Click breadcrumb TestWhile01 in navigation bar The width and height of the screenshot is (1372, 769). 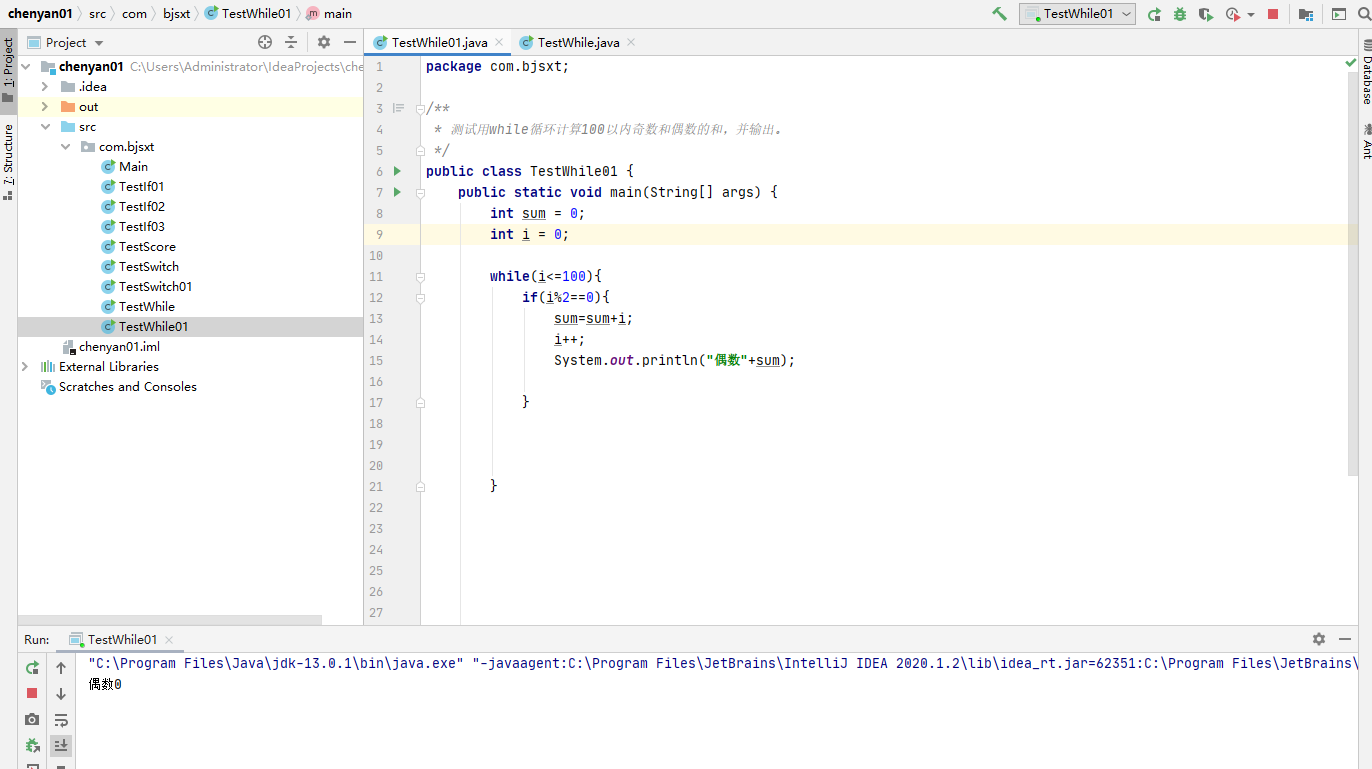pyautogui.click(x=248, y=14)
